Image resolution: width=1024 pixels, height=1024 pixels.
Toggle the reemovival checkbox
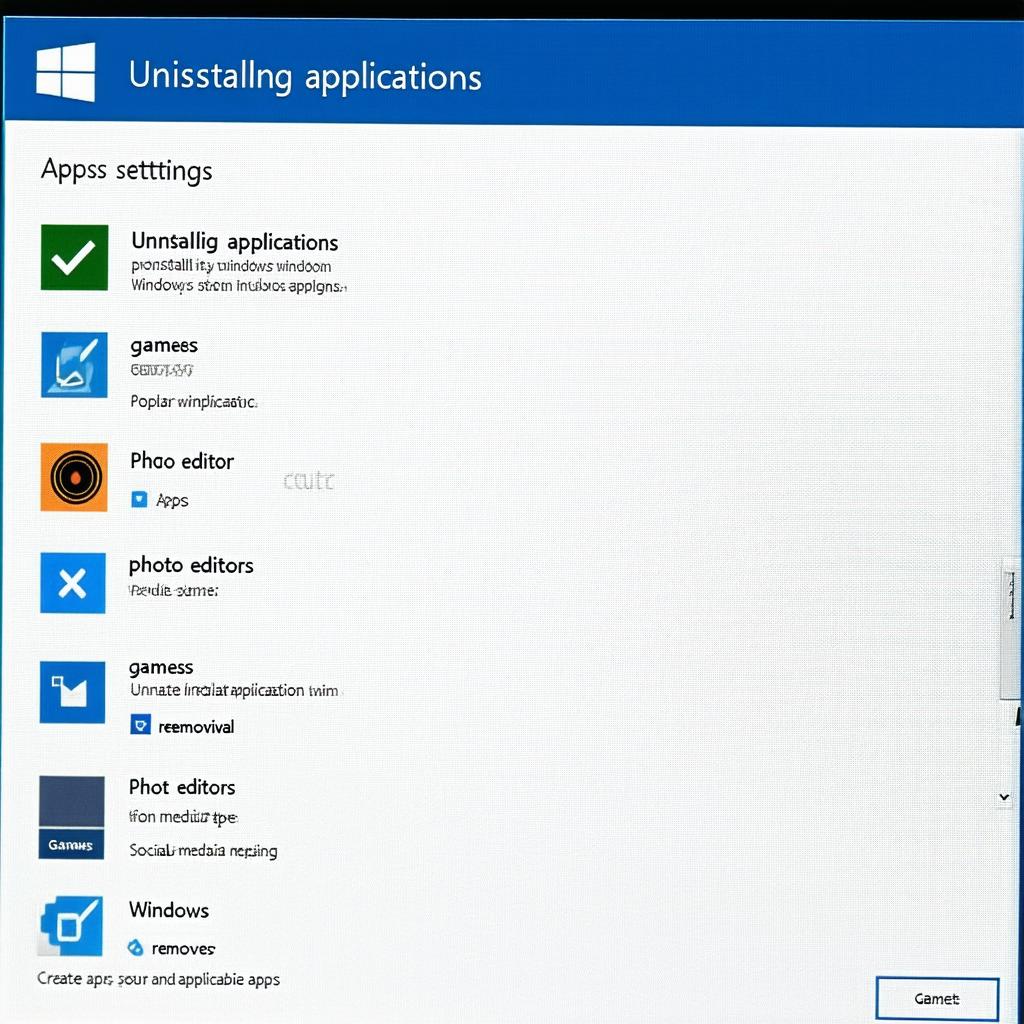[x=140, y=726]
